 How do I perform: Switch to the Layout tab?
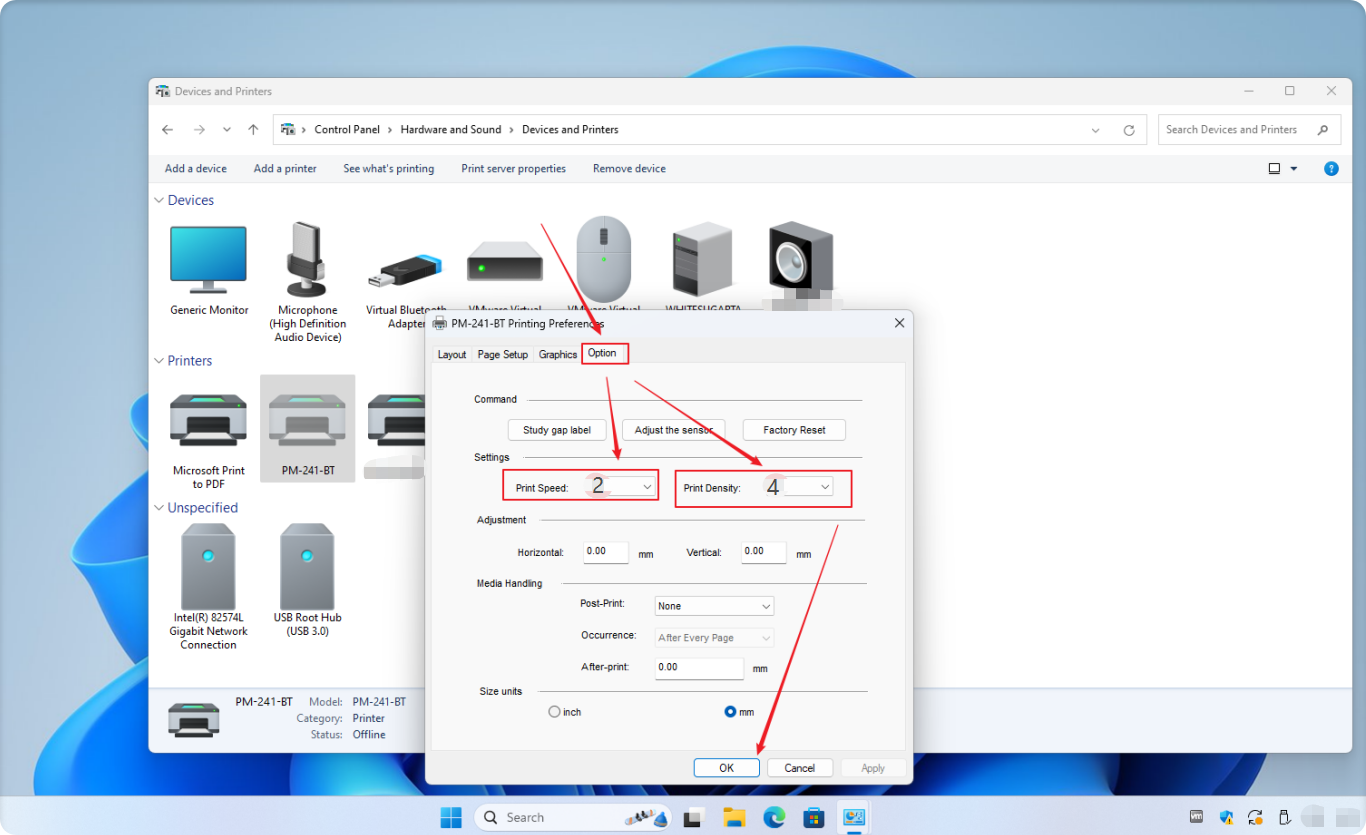coord(452,355)
